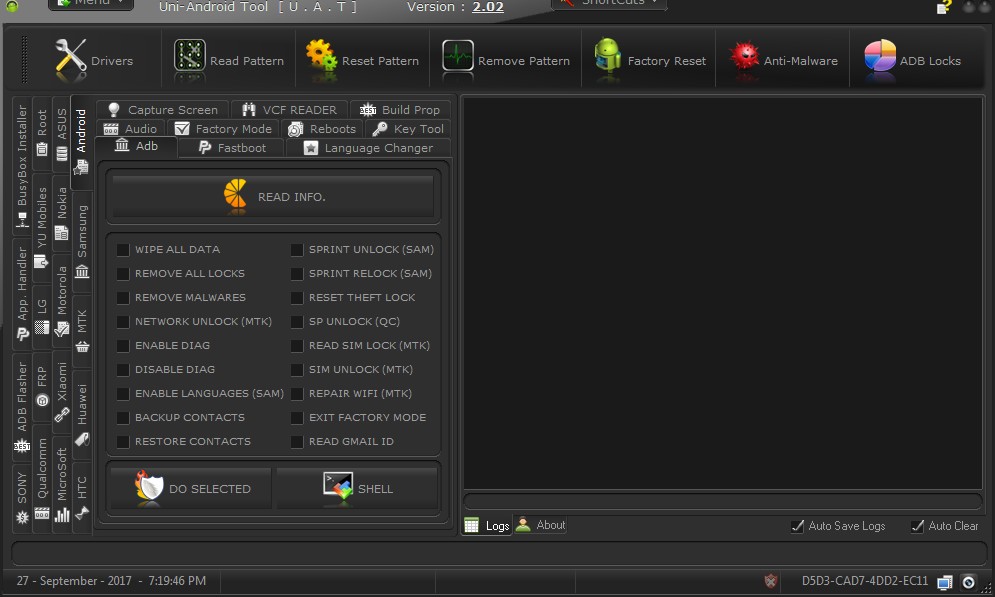Check ENABLE DIAG option

123,346
